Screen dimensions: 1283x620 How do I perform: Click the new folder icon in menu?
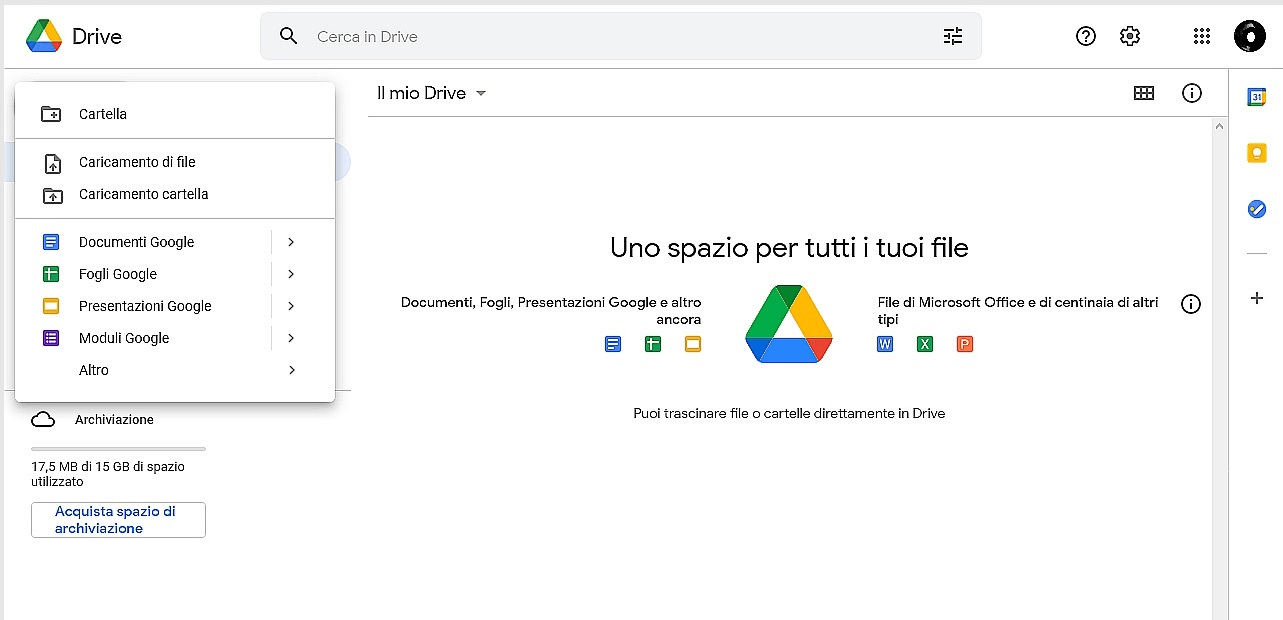point(51,114)
